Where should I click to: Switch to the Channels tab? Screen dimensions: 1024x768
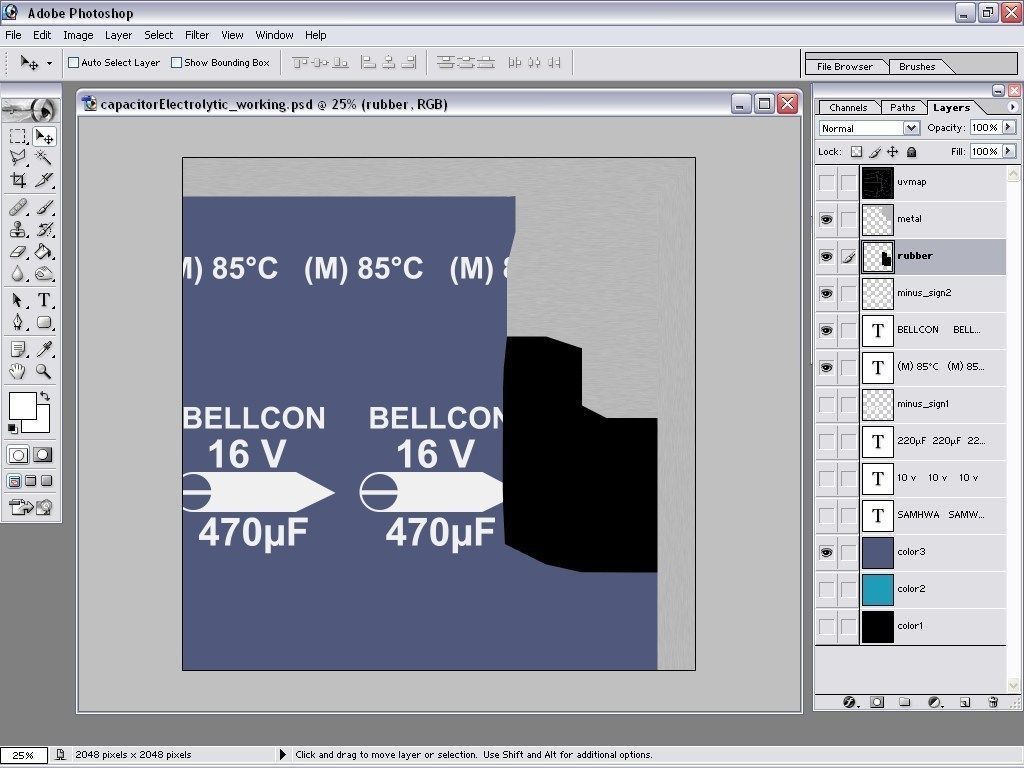(x=848, y=108)
